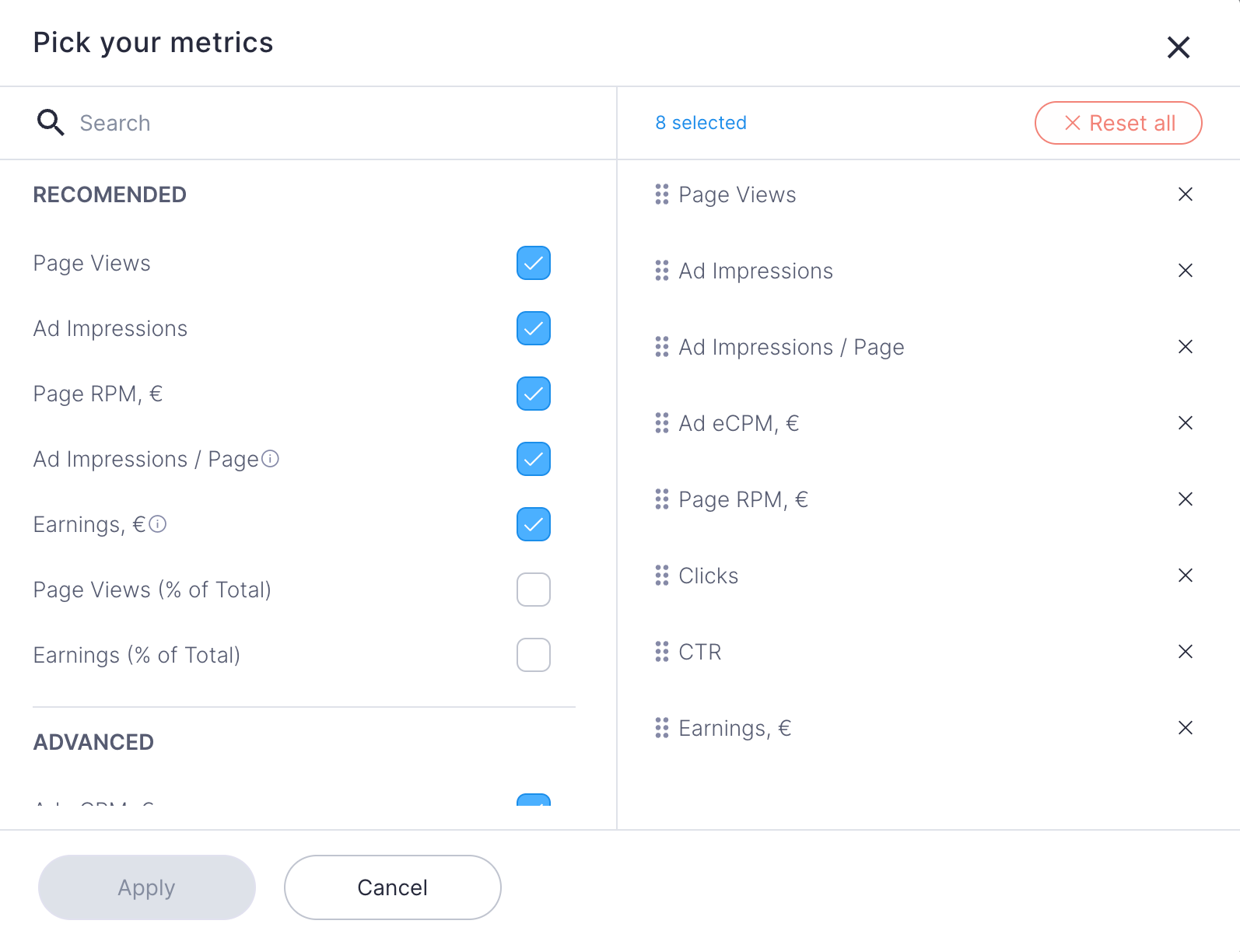Click the search magnifier icon
Viewport: 1240px width, 952px height.
tap(51, 123)
